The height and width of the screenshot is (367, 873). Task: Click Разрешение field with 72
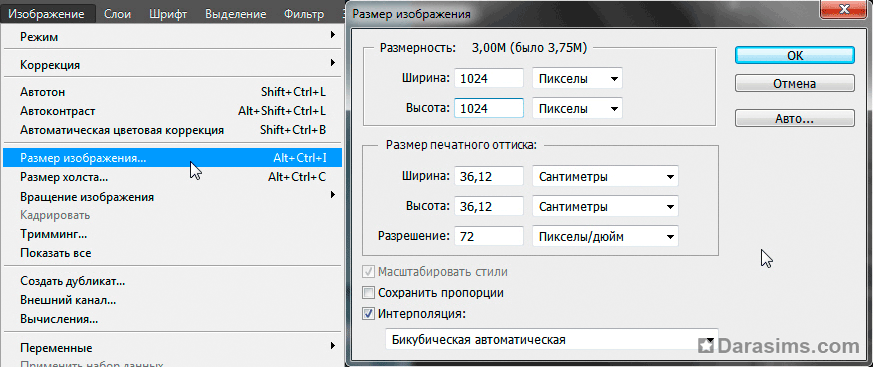pos(489,236)
